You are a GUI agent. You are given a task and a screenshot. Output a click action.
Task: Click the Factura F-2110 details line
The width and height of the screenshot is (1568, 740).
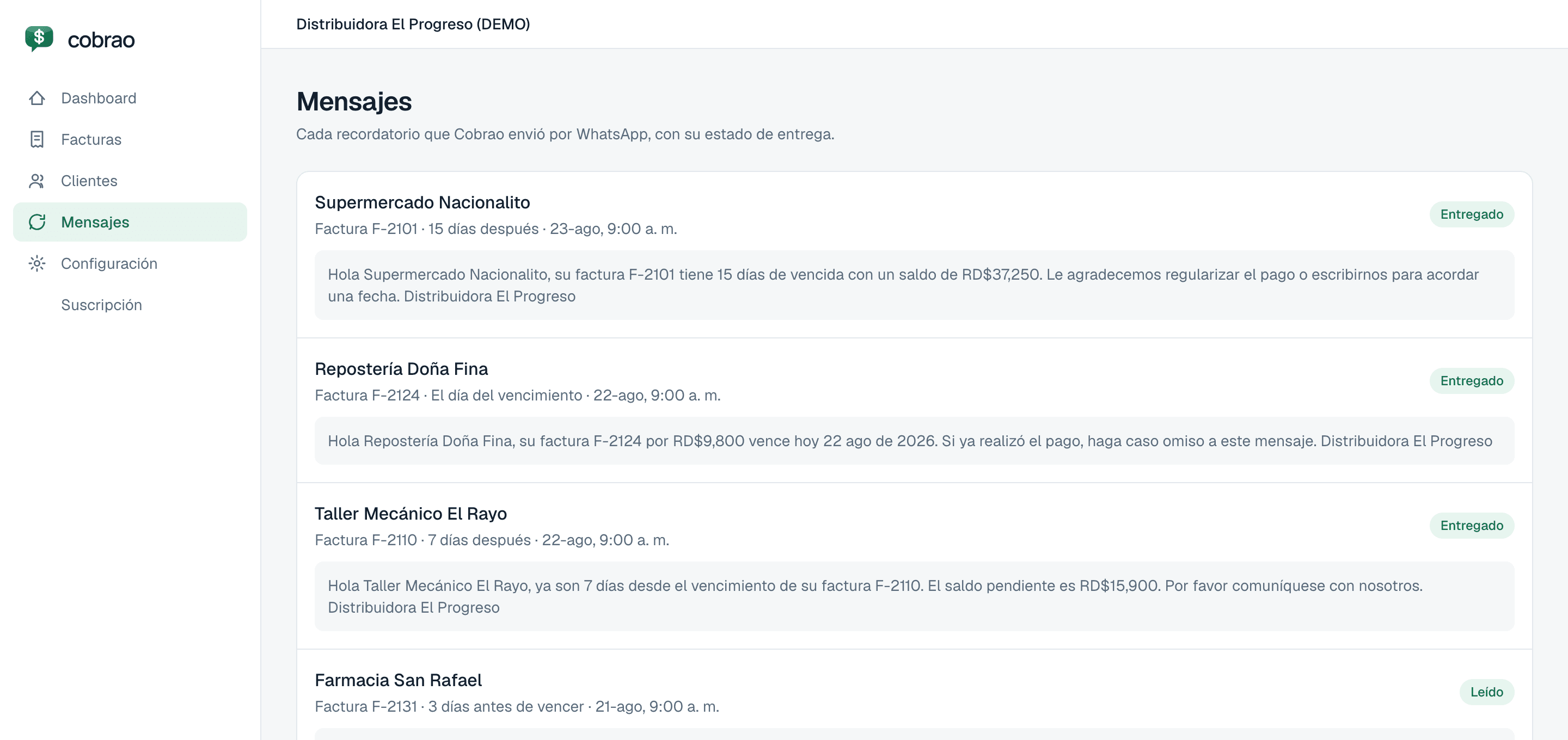492,540
